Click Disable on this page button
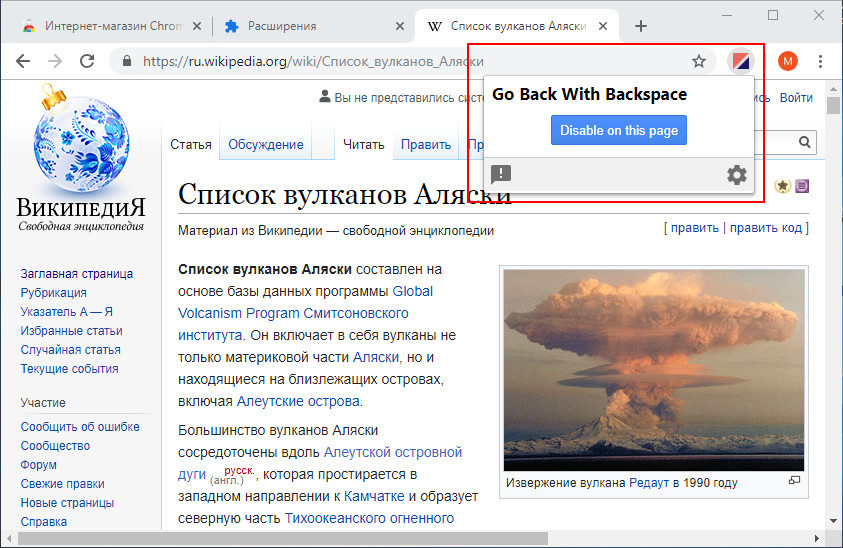This screenshot has height=548, width=843. (618, 130)
